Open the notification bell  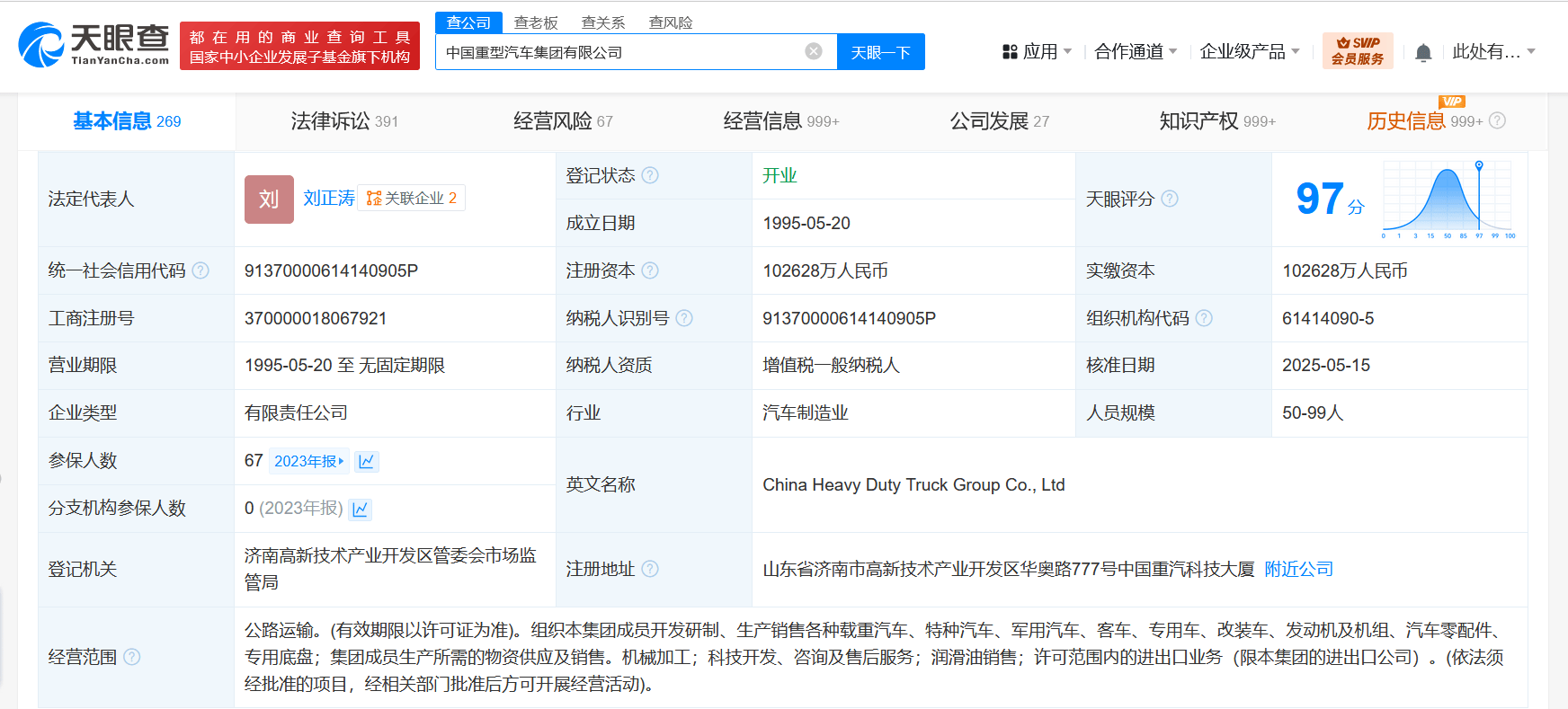(x=1423, y=52)
